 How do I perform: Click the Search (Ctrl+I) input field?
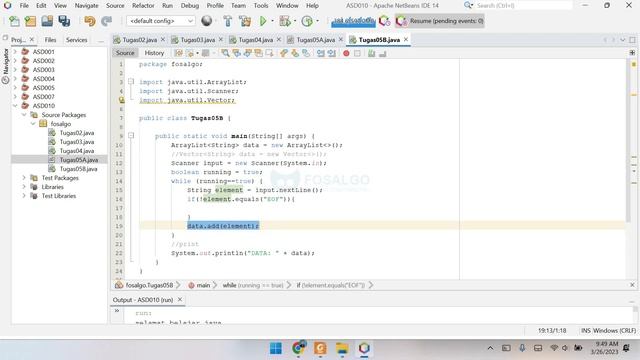[x=524, y=5]
